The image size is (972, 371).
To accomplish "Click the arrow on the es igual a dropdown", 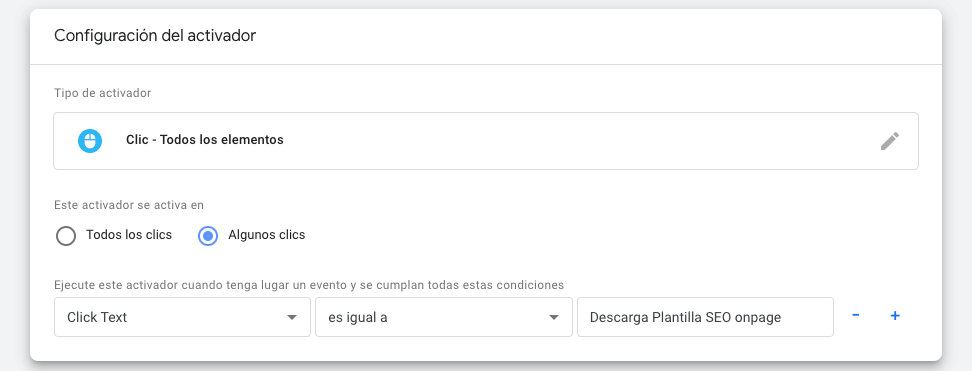I will [554, 318].
